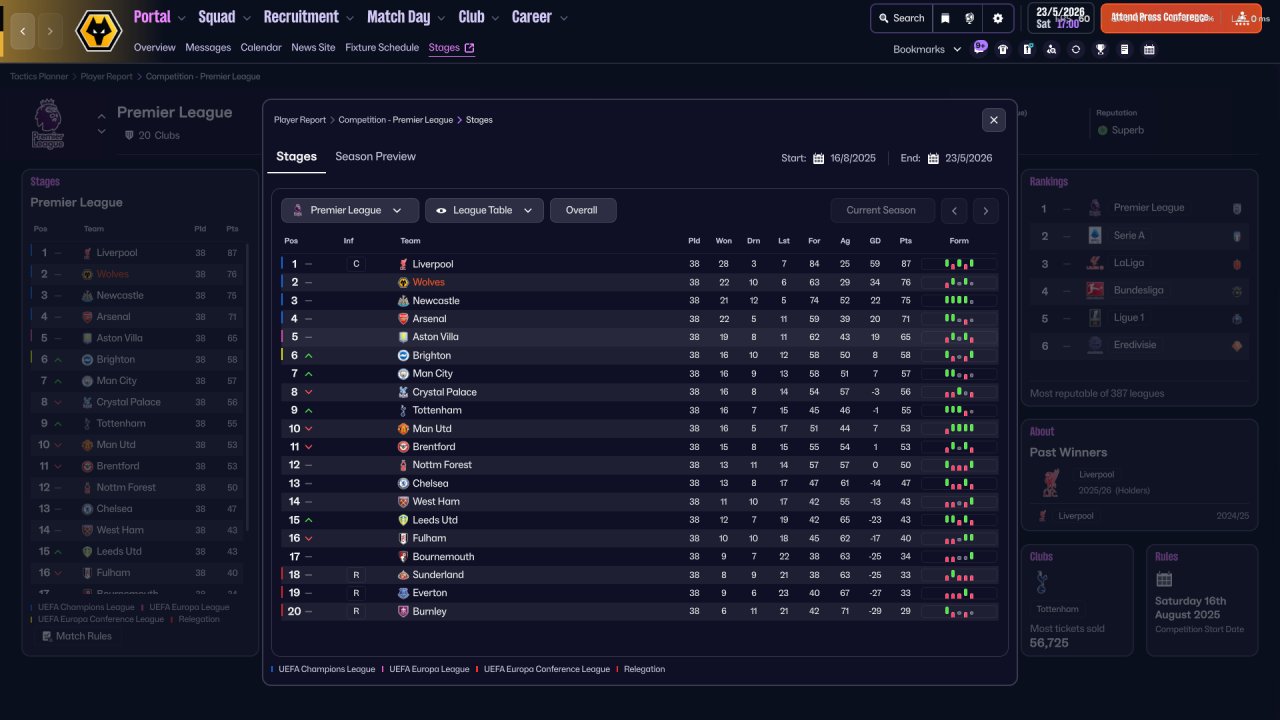Click the Nottm Forest team name in league table
Screen dimensions: 1280x720
click(441, 465)
